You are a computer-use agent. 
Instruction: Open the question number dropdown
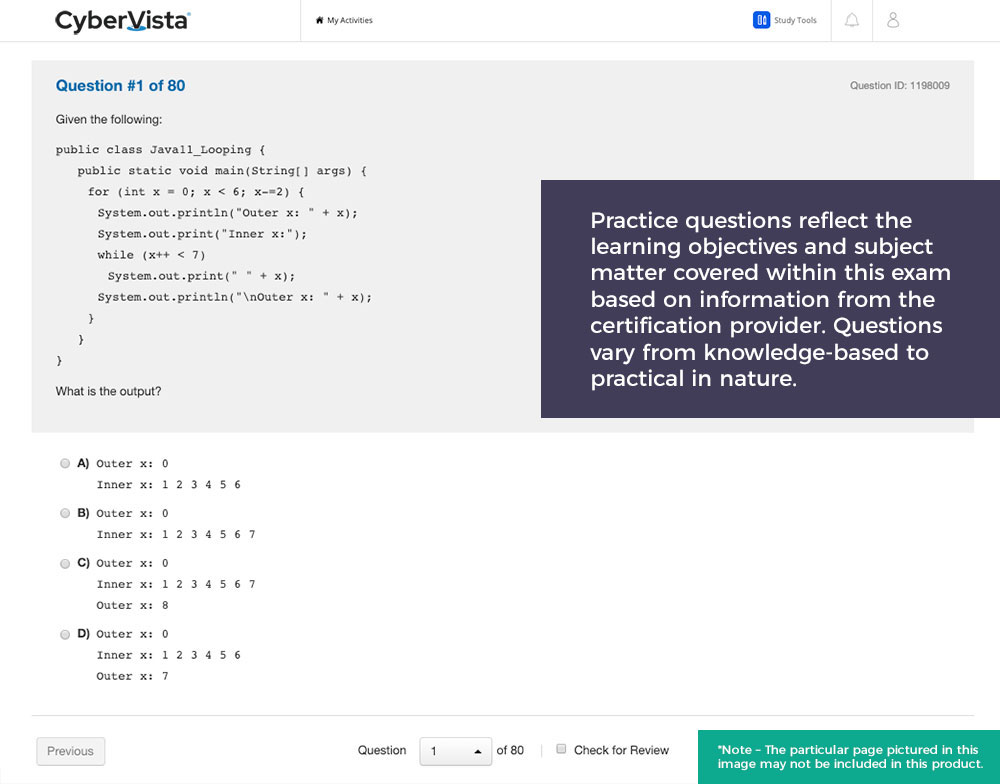pos(455,751)
